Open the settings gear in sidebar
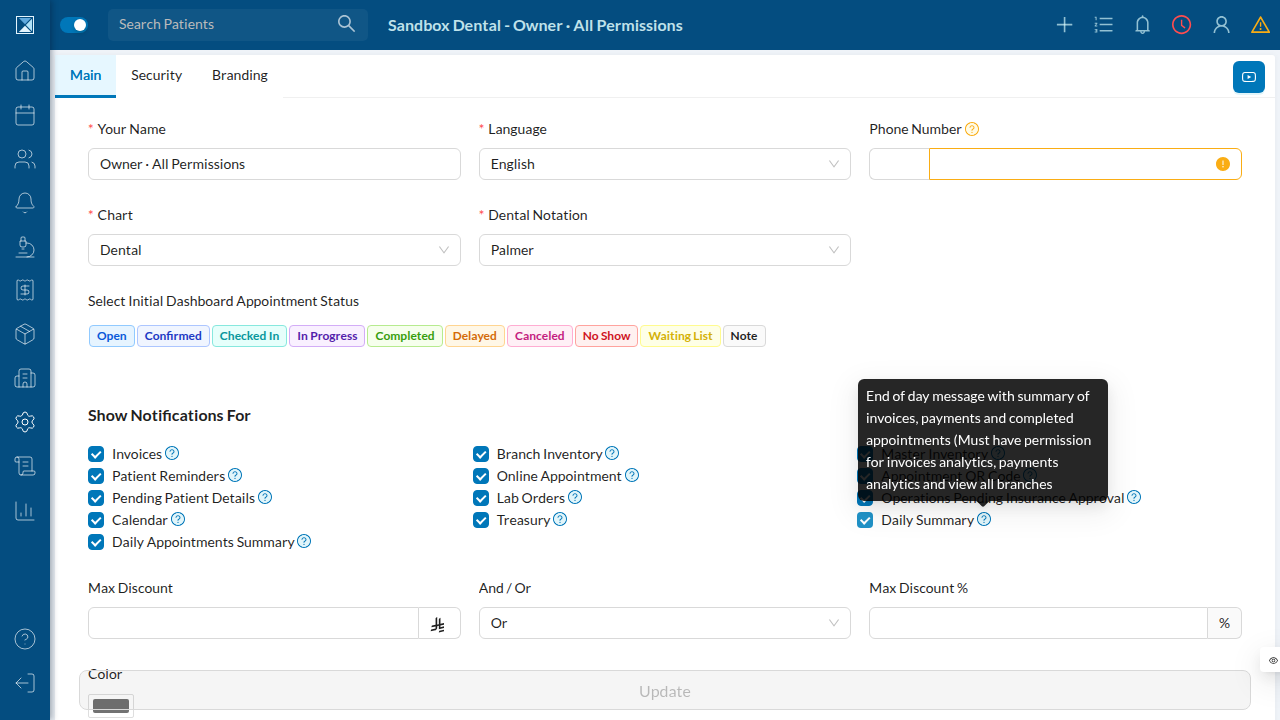Image resolution: width=1280 pixels, height=720 pixels. pyautogui.click(x=25, y=422)
